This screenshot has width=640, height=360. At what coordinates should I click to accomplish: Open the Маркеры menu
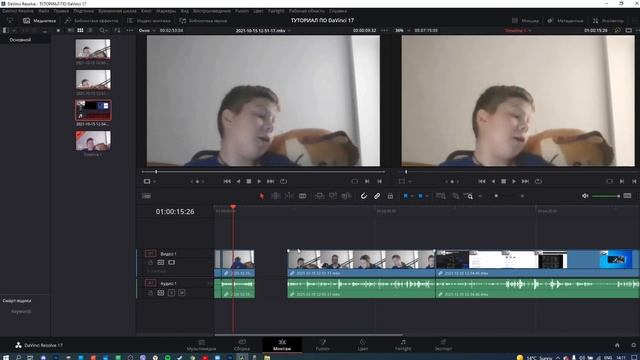[166, 11]
